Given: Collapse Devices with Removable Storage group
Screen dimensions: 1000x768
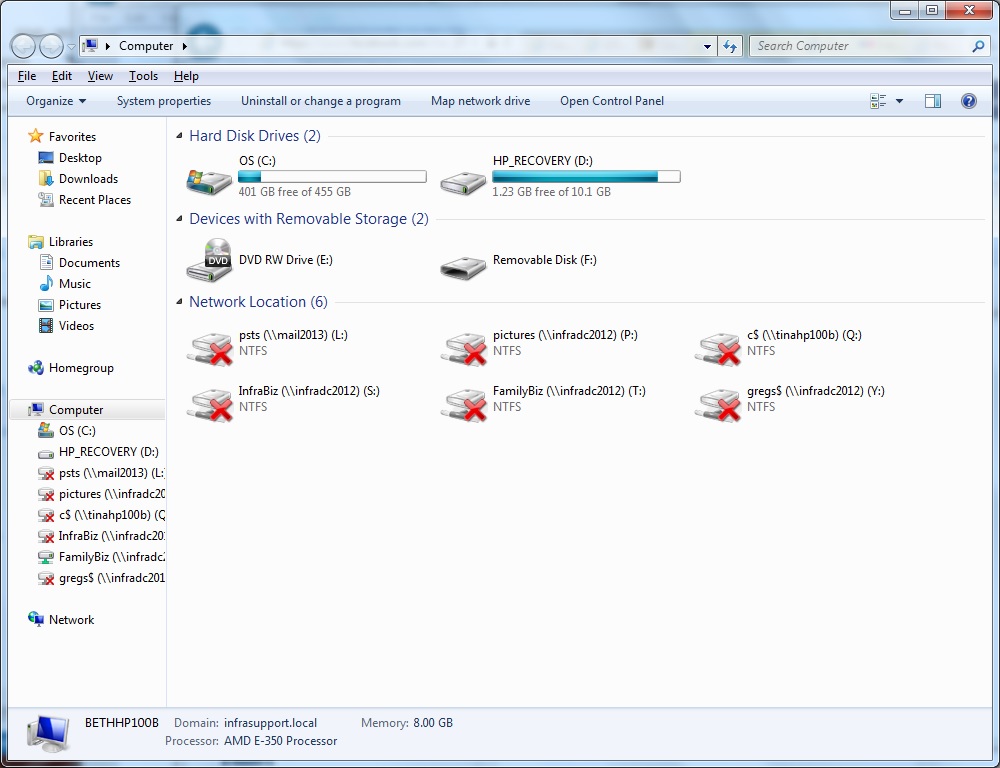Looking at the screenshot, I should pyautogui.click(x=179, y=219).
